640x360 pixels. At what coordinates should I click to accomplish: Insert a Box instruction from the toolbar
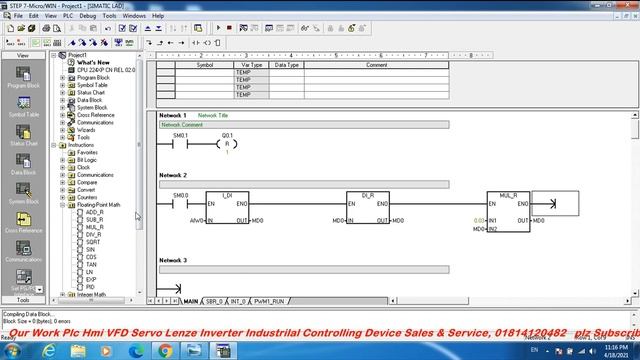(x=218, y=42)
